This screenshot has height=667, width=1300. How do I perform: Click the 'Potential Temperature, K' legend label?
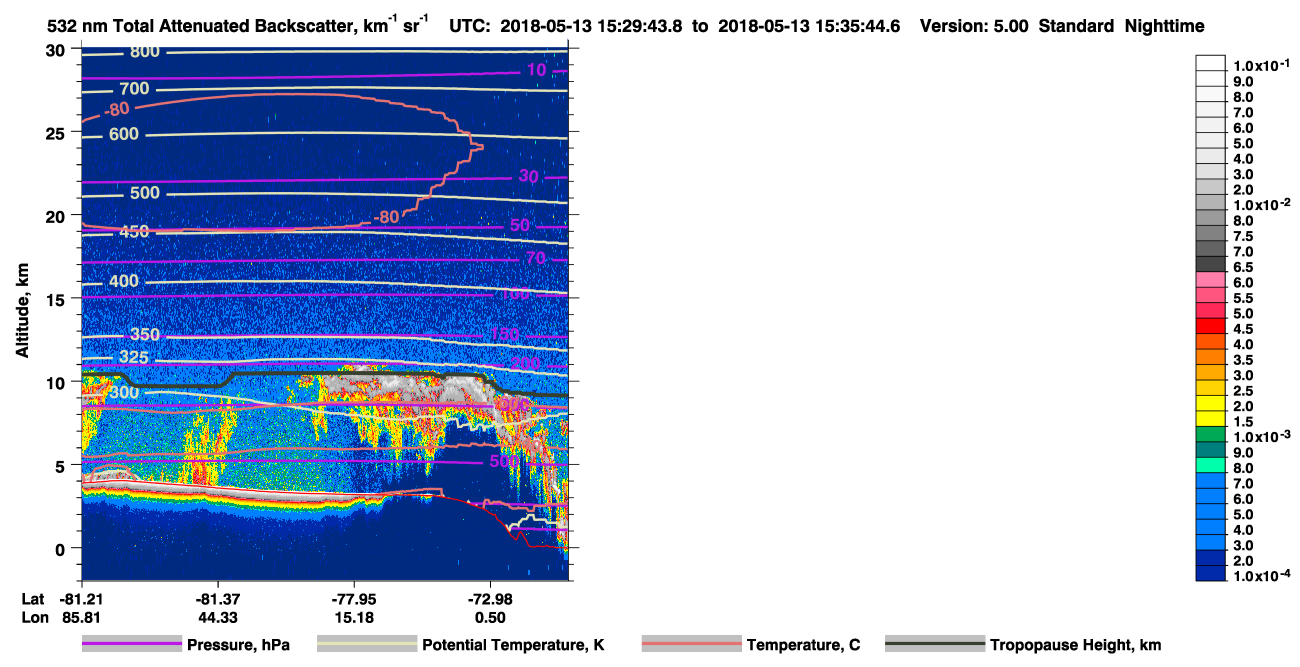point(514,645)
